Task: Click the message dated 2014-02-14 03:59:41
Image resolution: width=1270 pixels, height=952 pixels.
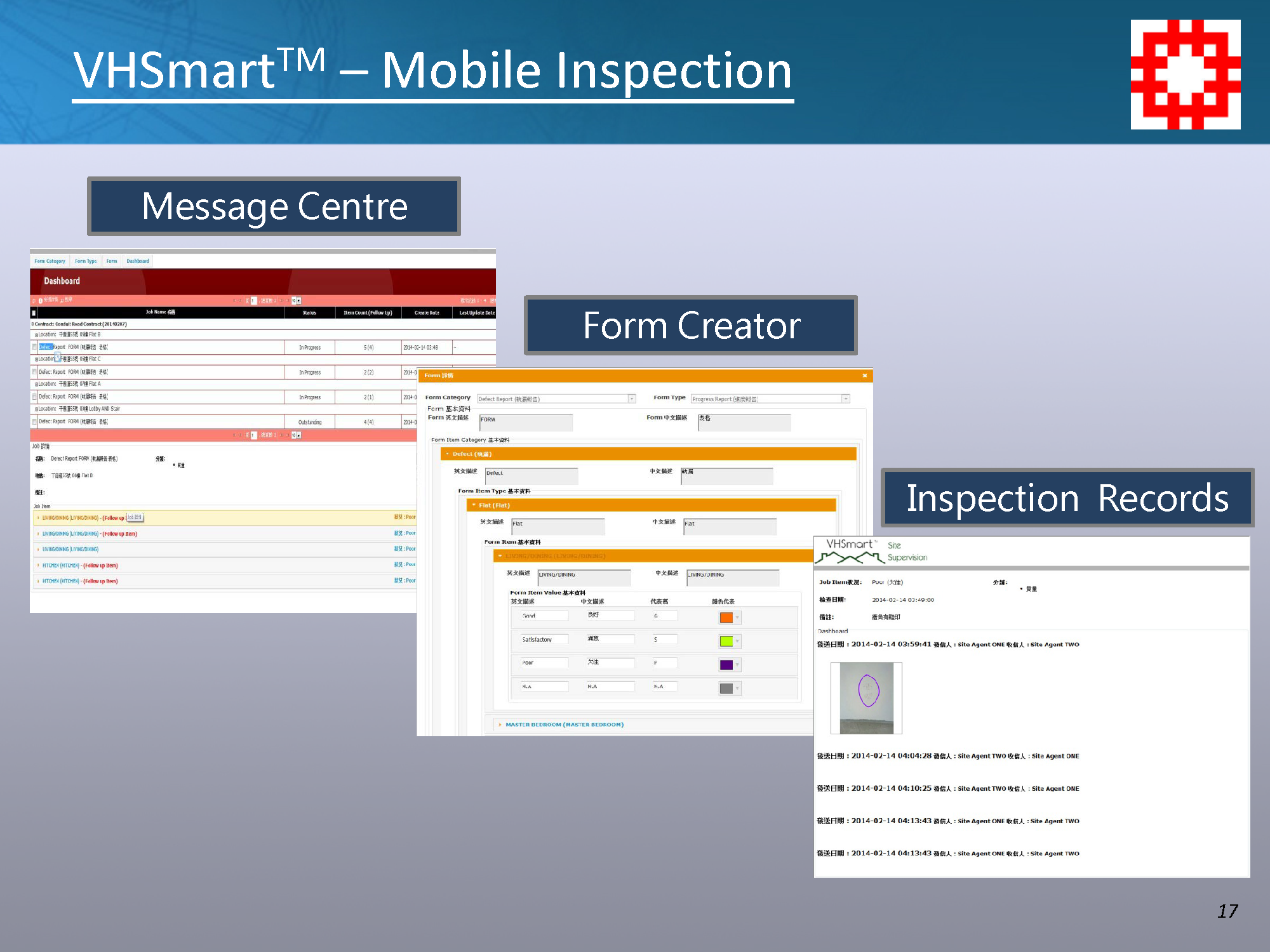Action: (948, 644)
